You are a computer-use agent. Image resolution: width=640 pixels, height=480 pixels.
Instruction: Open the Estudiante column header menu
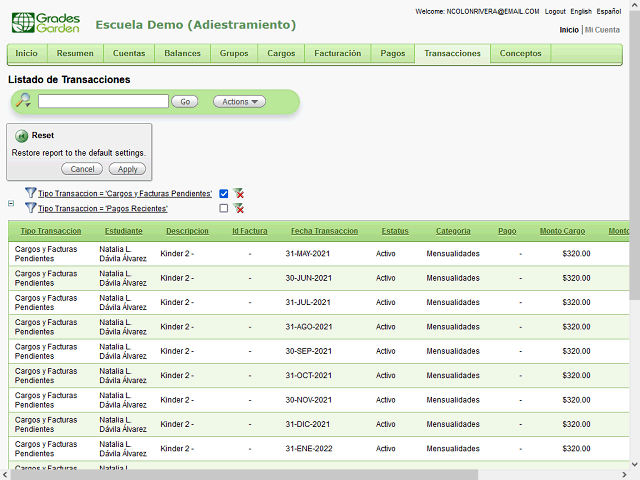(x=123, y=231)
